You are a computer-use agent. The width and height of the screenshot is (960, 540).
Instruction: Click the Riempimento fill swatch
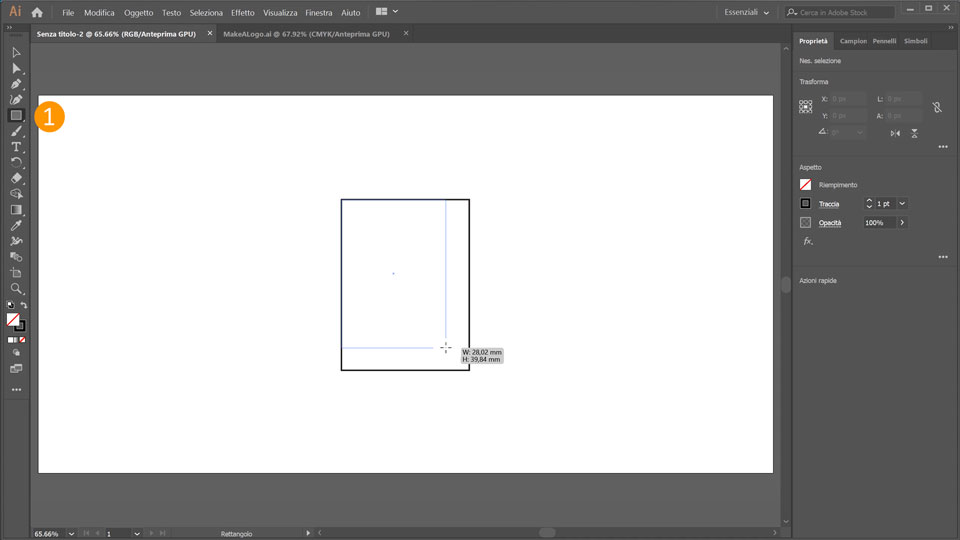pyautogui.click(x=806, y=185)
